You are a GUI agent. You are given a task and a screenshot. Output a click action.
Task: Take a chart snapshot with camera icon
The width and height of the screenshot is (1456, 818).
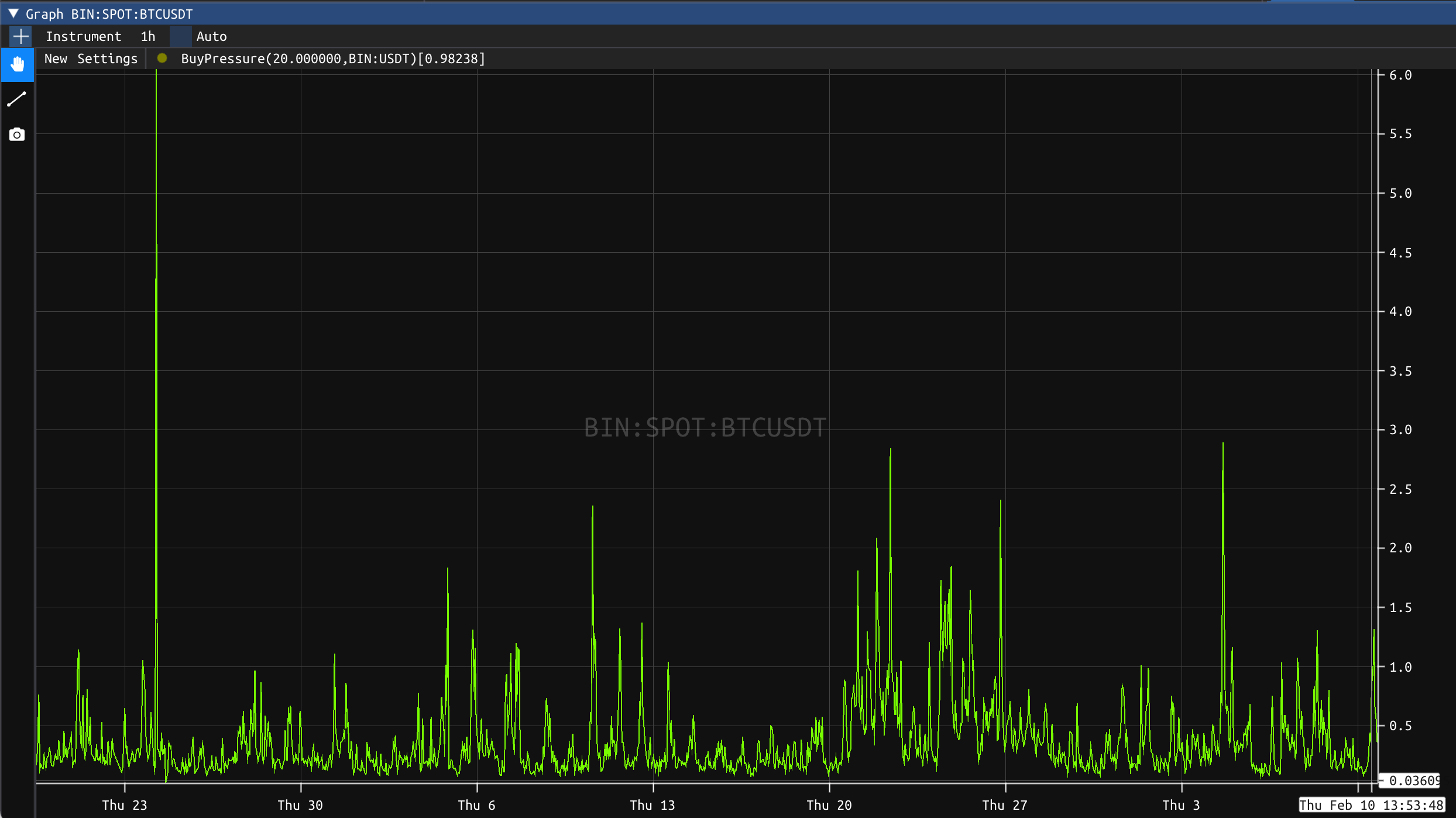pos(17,135)
